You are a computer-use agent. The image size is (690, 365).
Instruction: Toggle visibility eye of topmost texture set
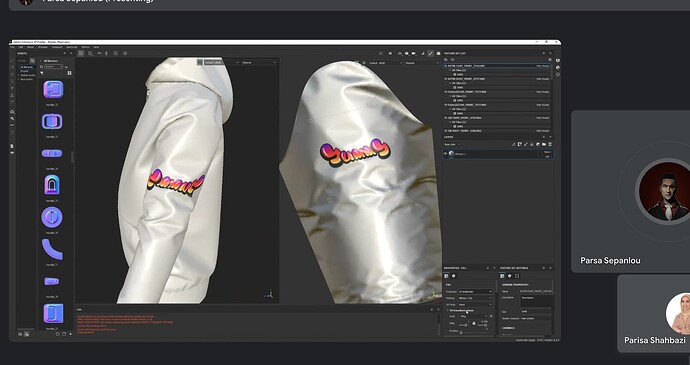click(445, 66)
